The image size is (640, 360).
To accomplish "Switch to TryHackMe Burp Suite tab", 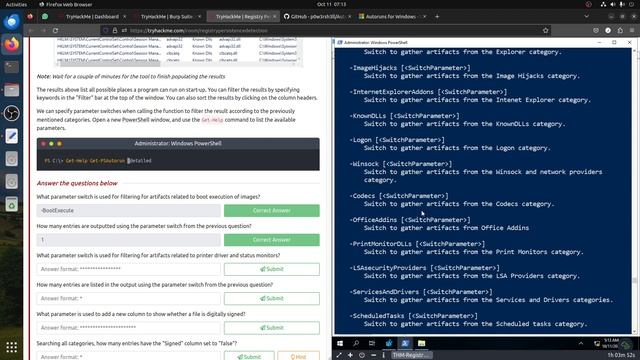I will 167,16.
